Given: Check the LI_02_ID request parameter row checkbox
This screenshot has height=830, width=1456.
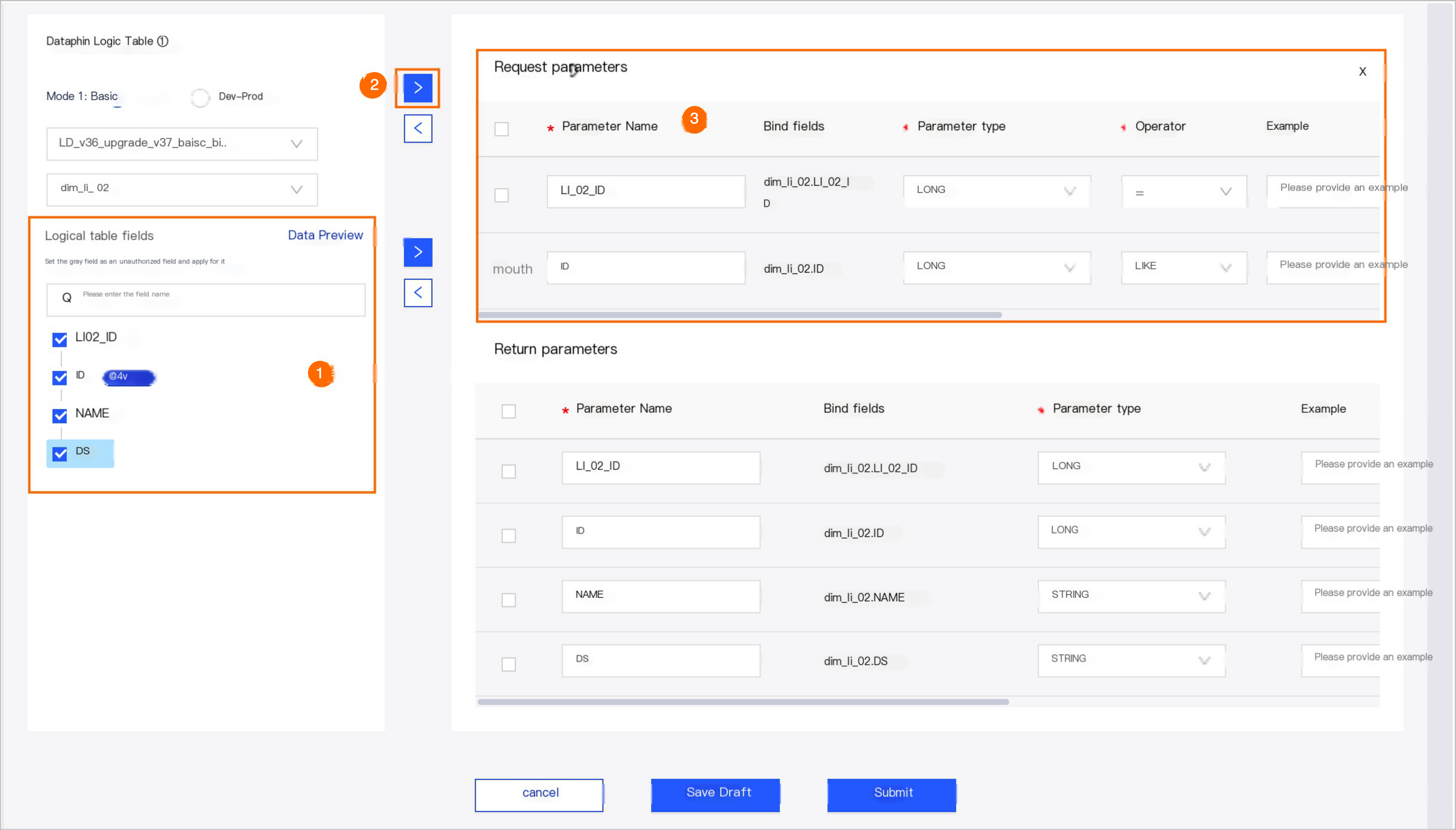Looking at the screenshot, I should pyautogui.click(x=501, y=195).
